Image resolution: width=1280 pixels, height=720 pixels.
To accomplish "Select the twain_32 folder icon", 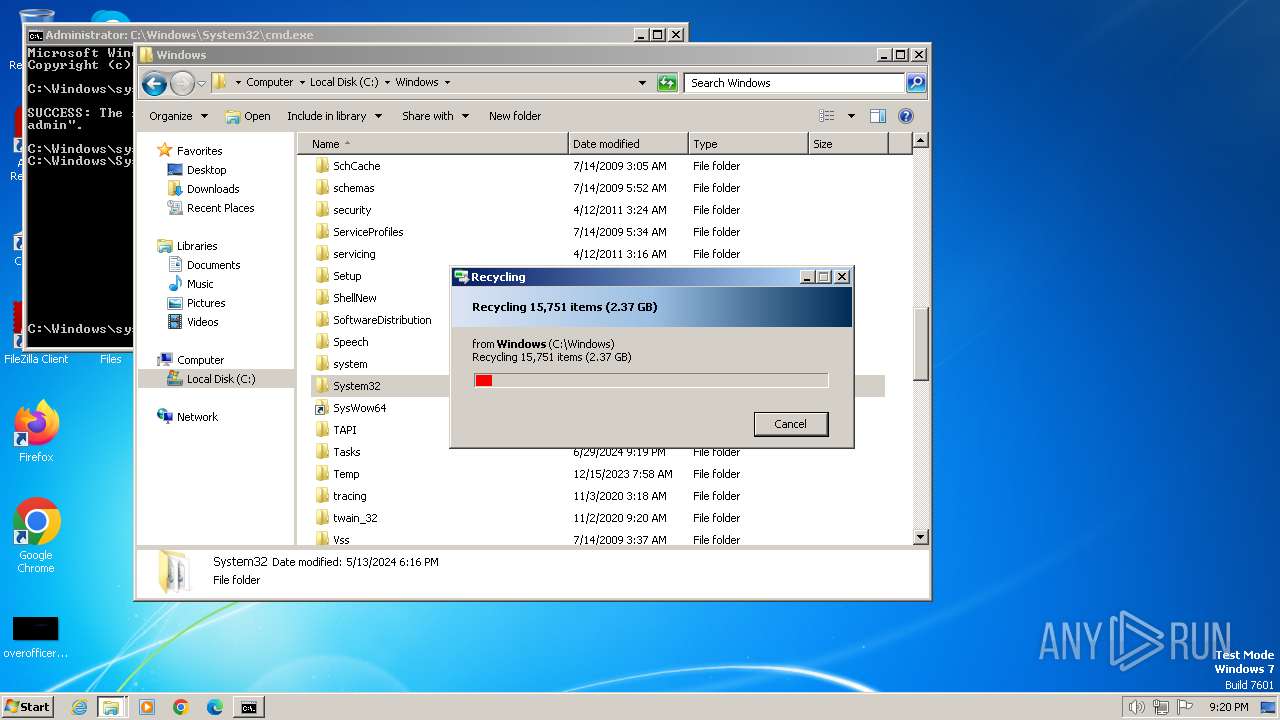I will 322,518.
